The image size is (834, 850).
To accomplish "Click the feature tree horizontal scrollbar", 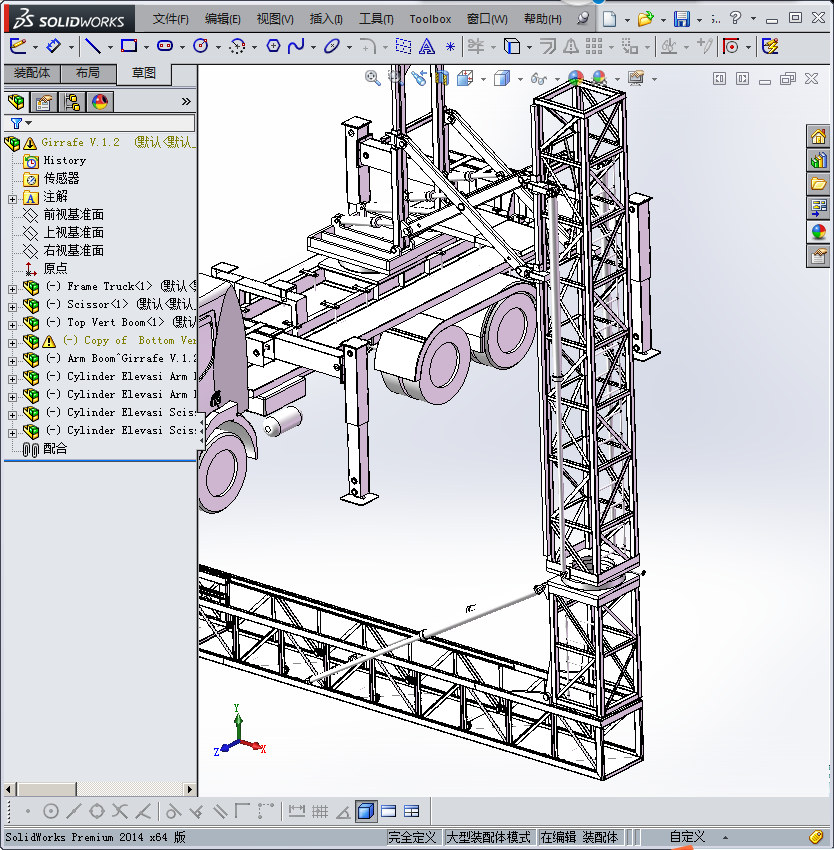I will pyautogui.click(x=99, y=789).
